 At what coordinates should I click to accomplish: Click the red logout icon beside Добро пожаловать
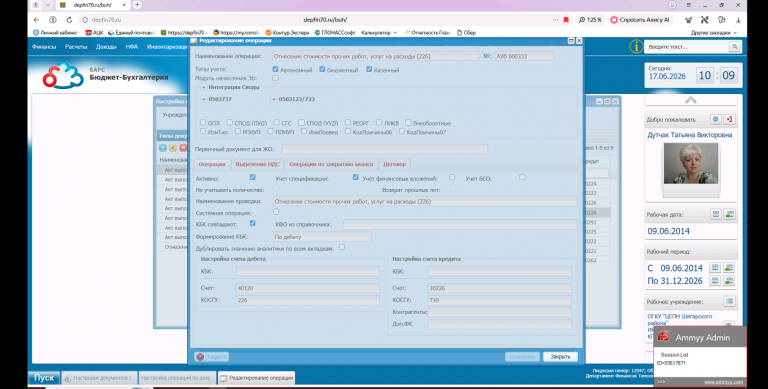coord(729,119)
